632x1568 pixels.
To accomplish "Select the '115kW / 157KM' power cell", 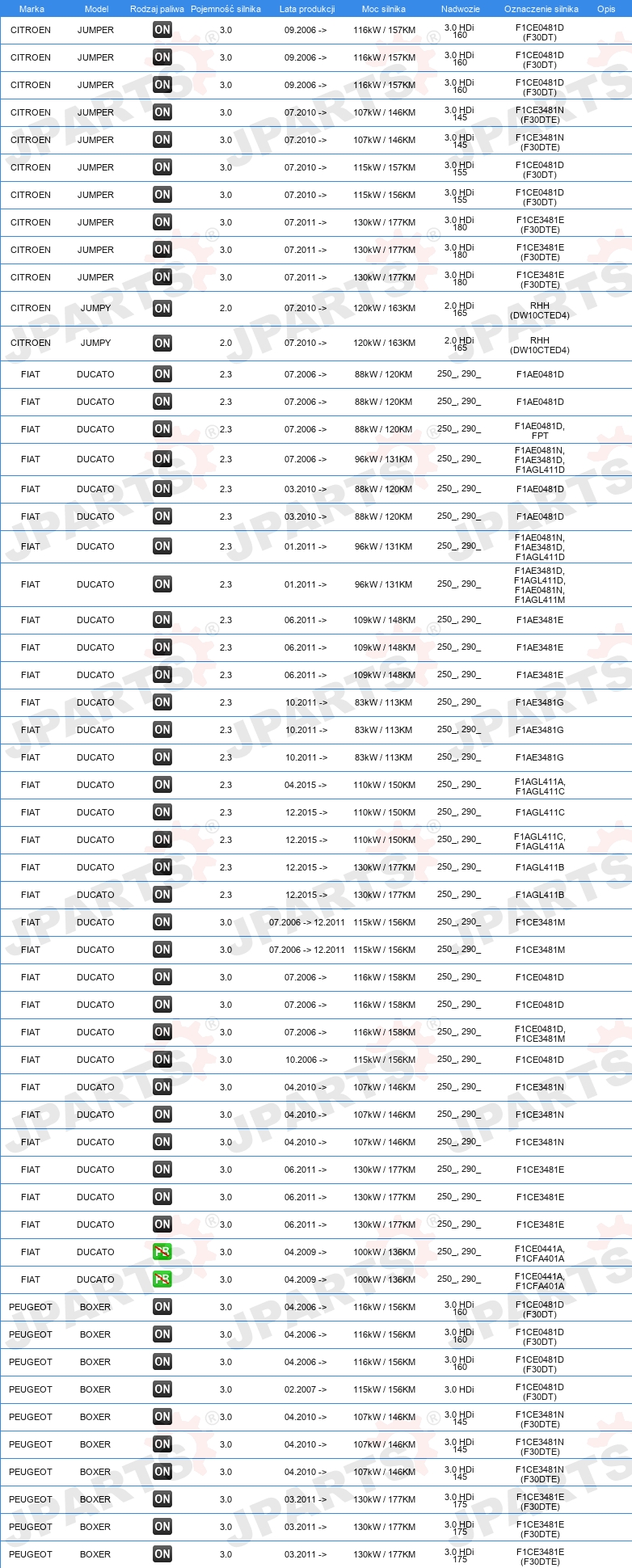I will pos(384,167).
